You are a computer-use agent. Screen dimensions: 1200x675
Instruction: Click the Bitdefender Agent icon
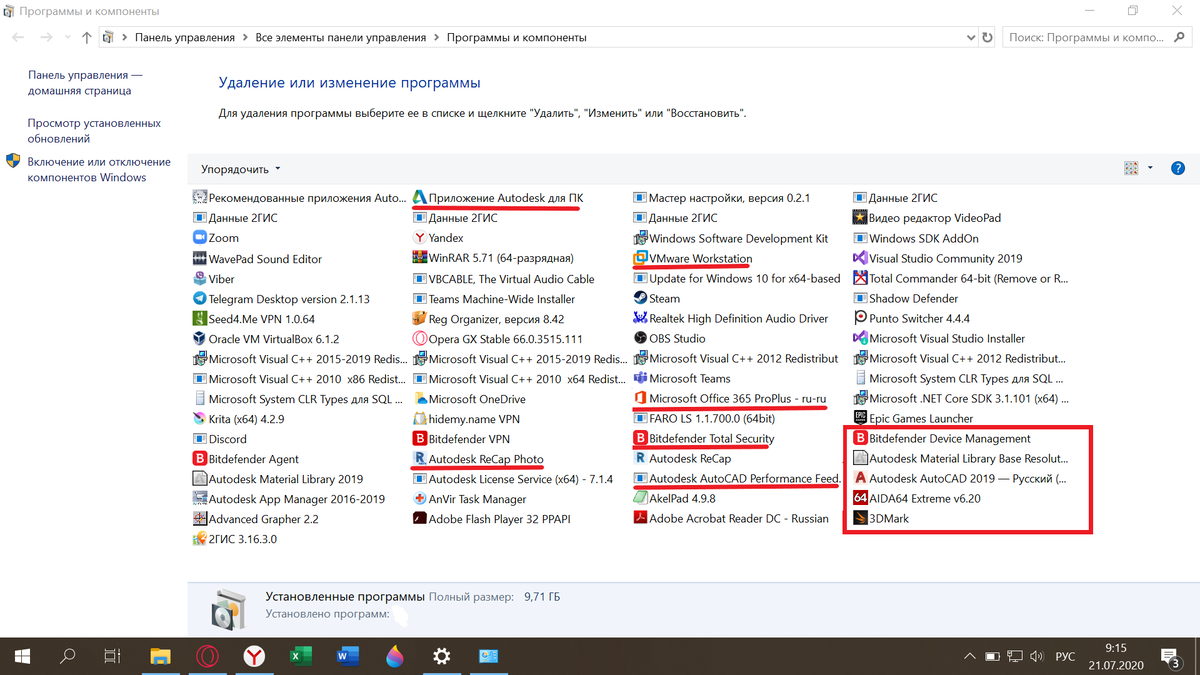tap(200, 459)
